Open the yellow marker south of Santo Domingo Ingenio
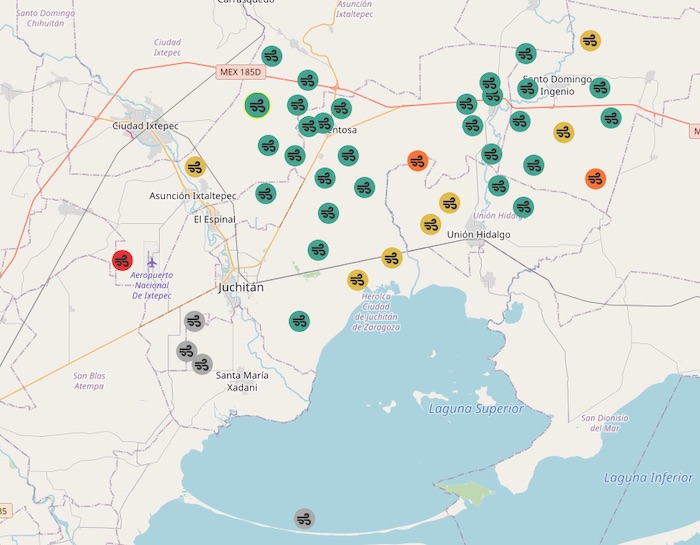 [564, 132]
